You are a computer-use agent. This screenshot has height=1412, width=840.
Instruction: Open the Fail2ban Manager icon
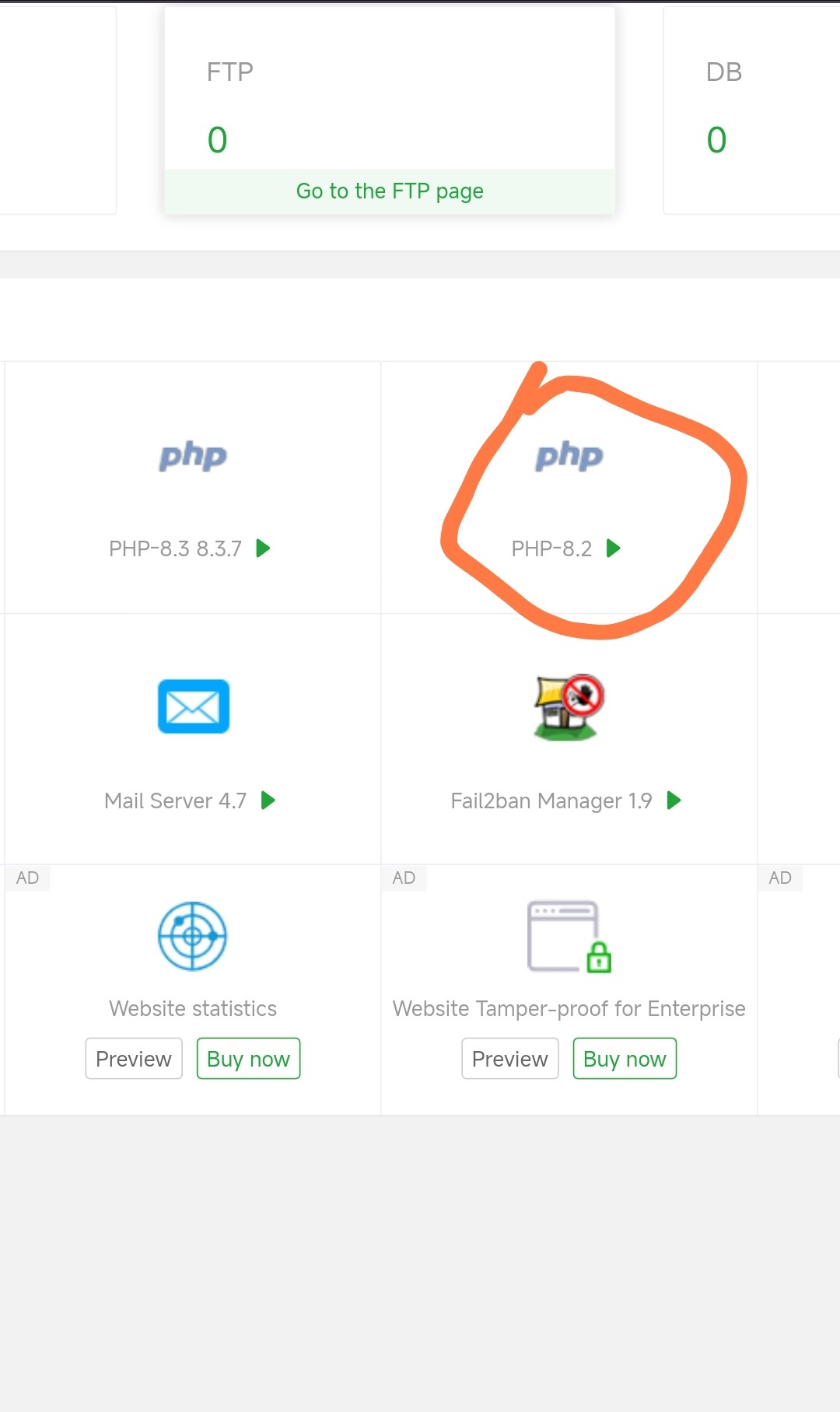(x=569, y=706)
